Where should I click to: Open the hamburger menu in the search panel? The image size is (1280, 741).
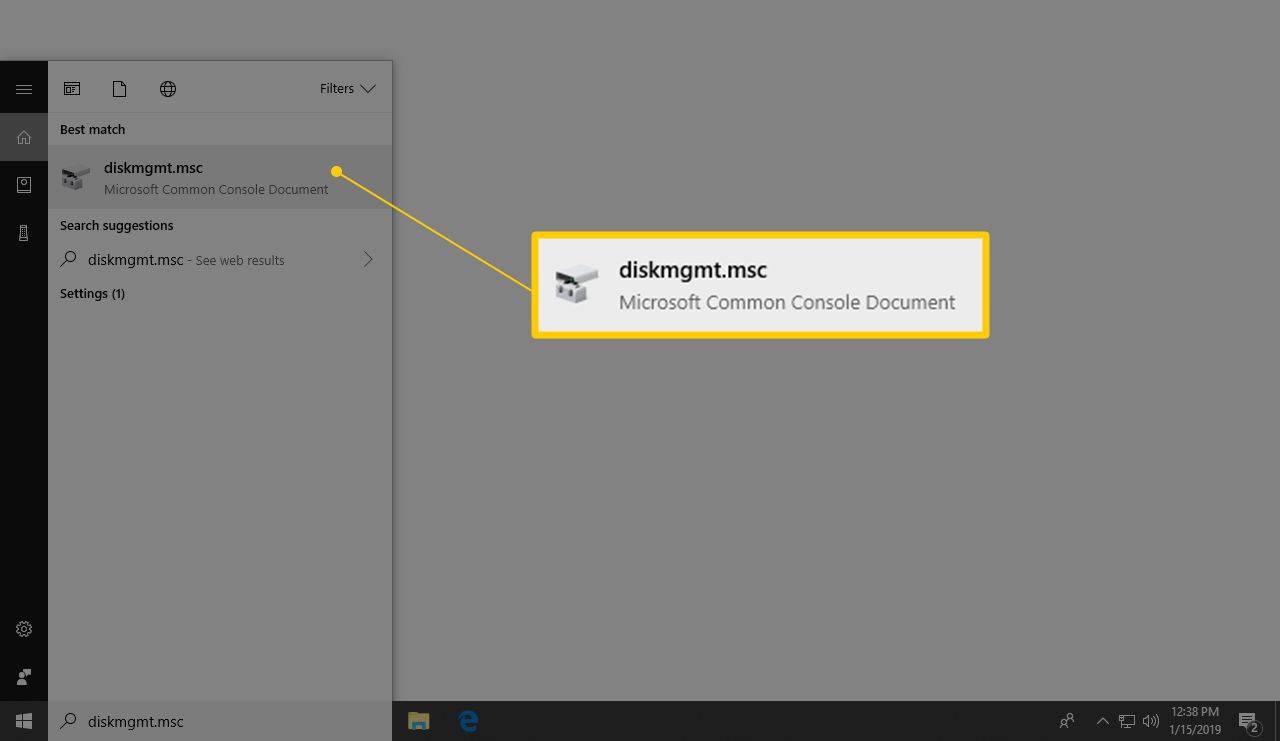24,89
